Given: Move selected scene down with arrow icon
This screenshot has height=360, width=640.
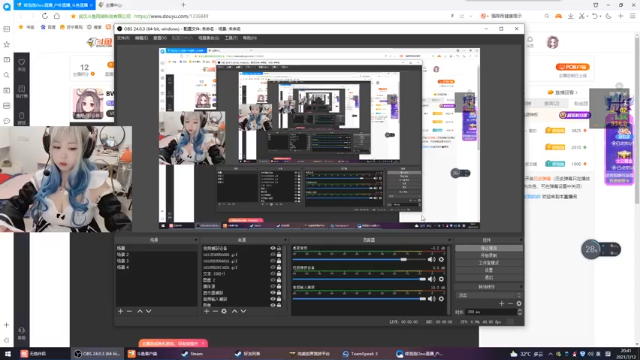Looking at the screenshot, I should click(149, 311).
